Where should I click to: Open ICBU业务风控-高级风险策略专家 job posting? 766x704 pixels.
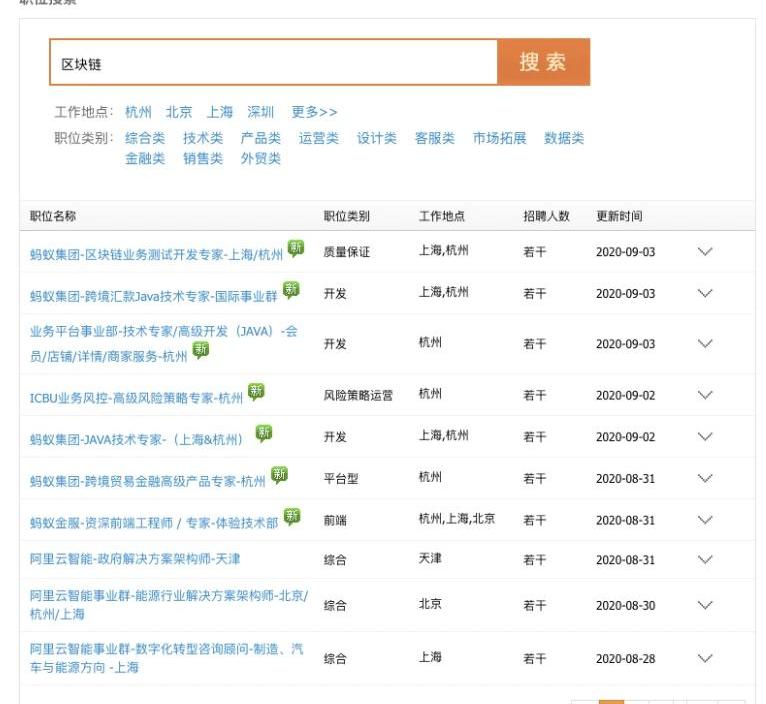click(x=136, y=398)
